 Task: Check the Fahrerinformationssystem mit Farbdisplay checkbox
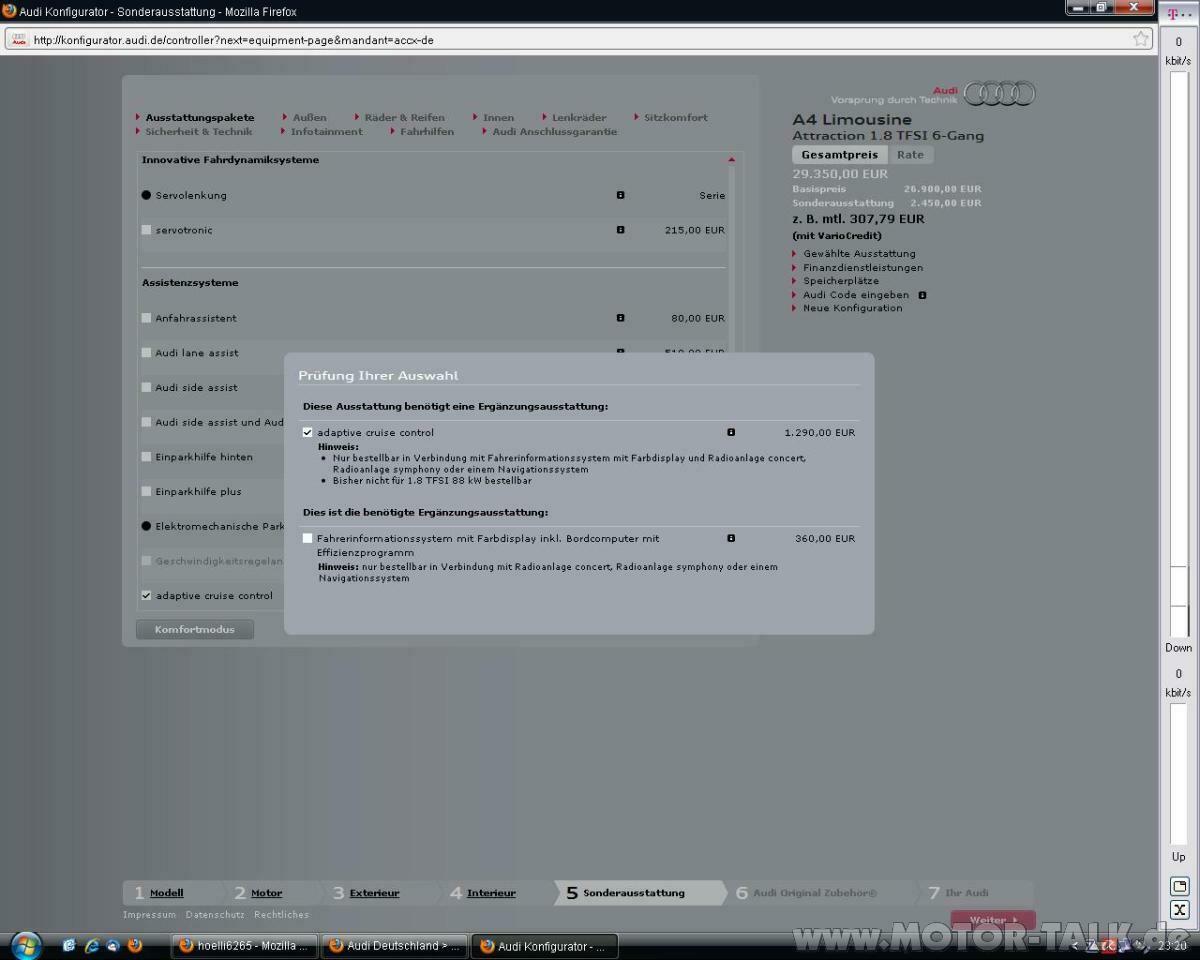coord(307,538)
